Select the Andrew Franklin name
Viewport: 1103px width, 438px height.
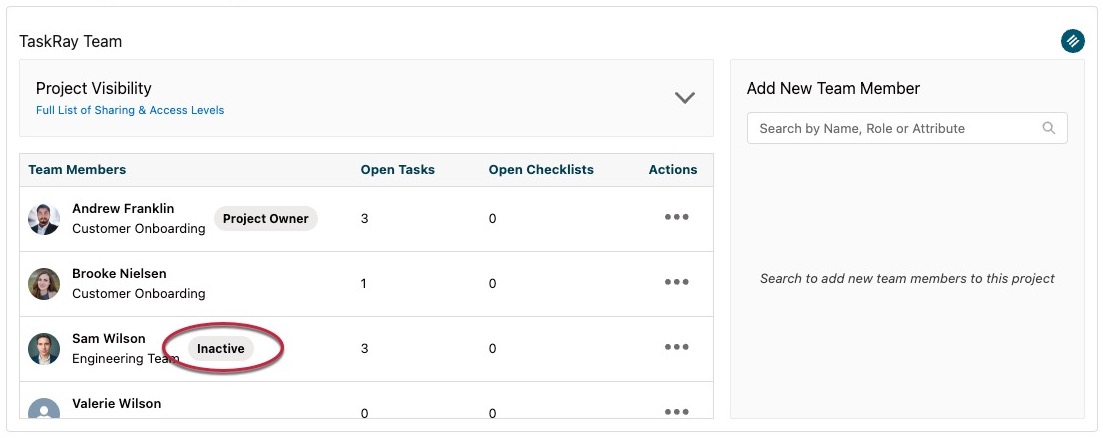click(x=123, y=209)
